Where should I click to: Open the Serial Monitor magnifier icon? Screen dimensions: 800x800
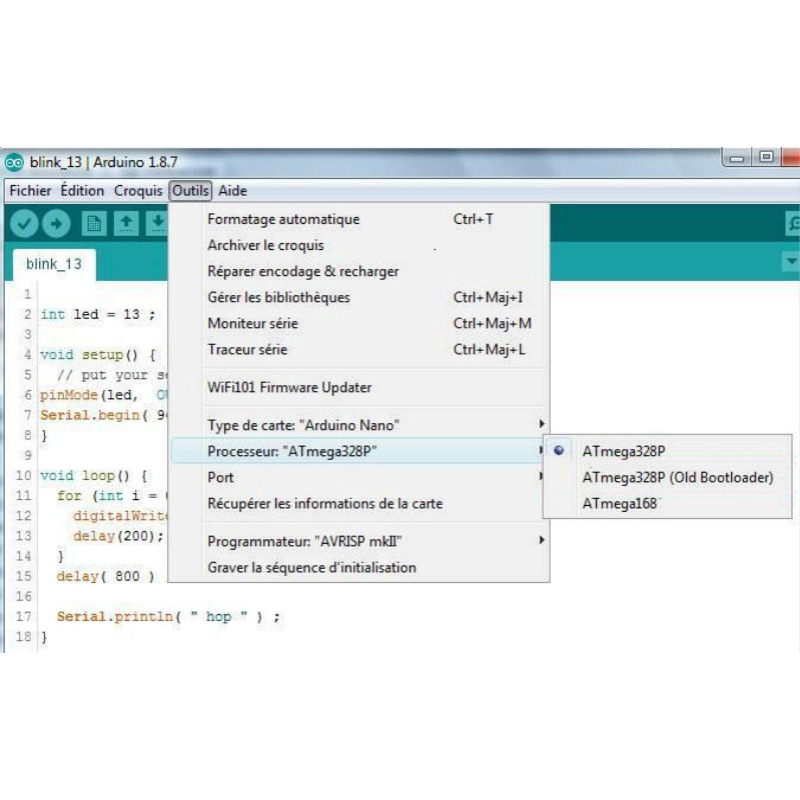point(793,224)
